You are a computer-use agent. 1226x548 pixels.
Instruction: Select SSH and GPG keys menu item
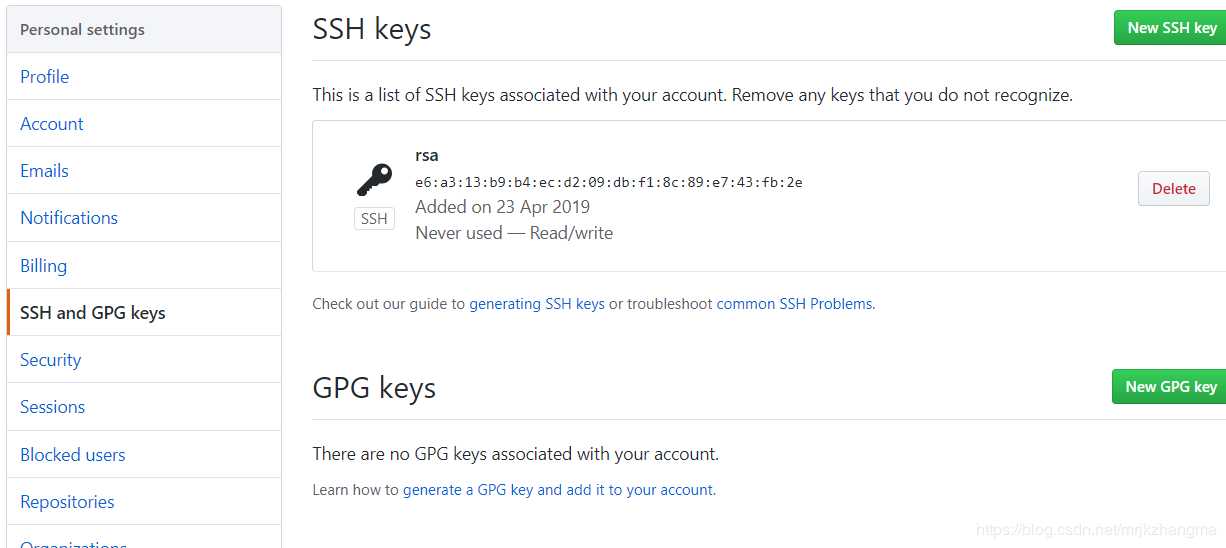pos(144,312)
